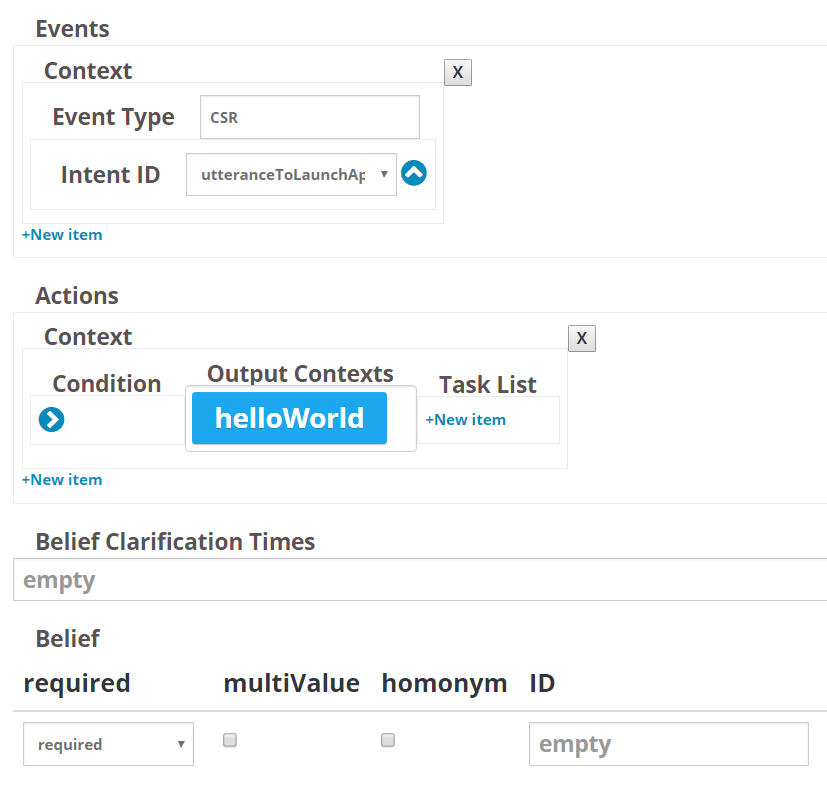Image resolution: width=827 pixels, height=789 pixels.
Task: Click the dropdown arrow of utteranceToLaunchApp select
Action: coord(384,174)
